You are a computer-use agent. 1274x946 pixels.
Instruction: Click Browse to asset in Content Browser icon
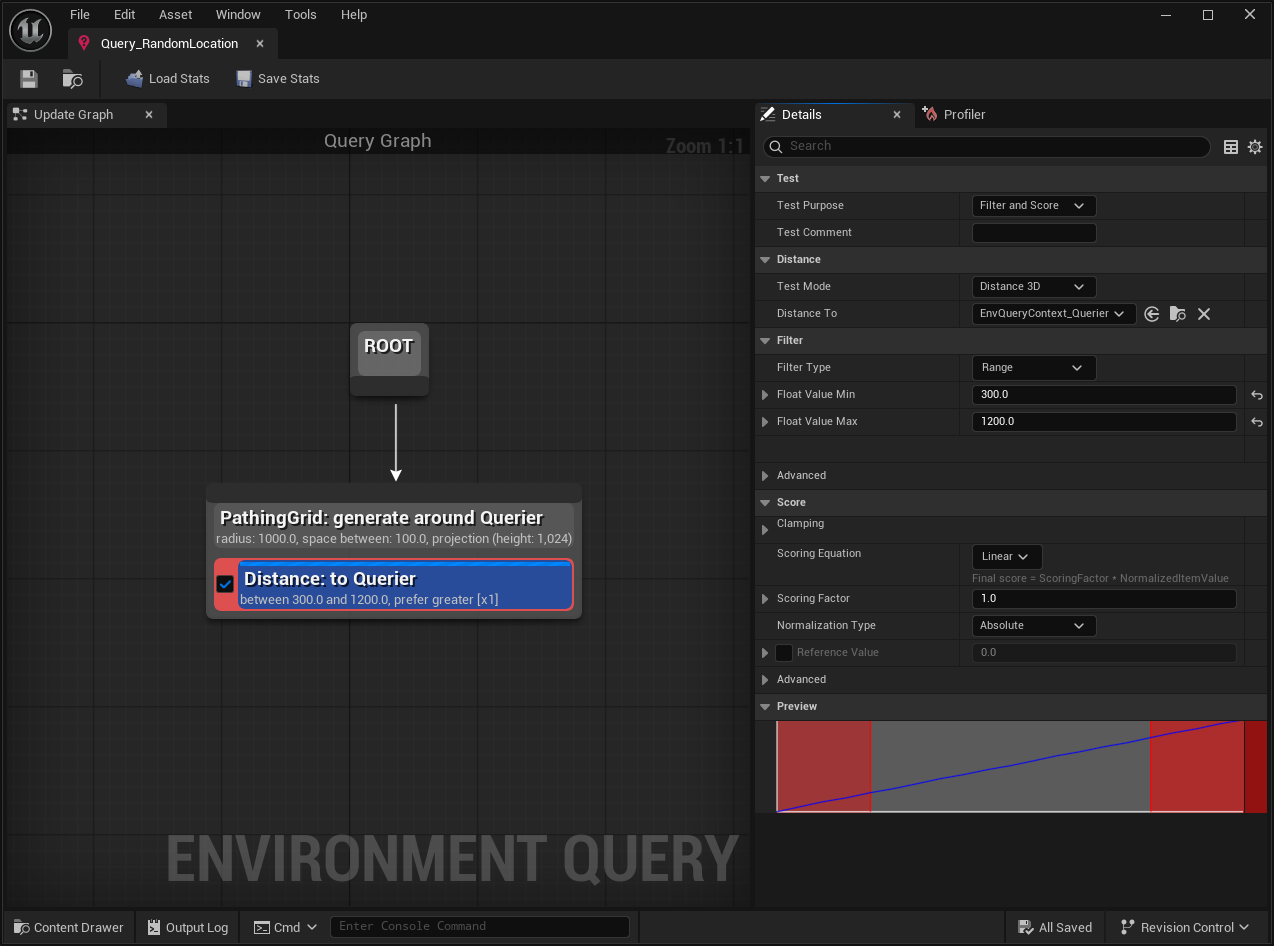tap(73, 79)
